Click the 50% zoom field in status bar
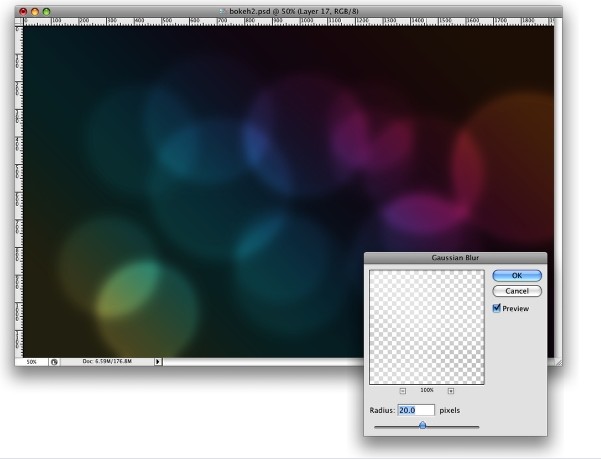Viewport: 601px width, 459px height. pyautogui.click(x=31, y=360)
